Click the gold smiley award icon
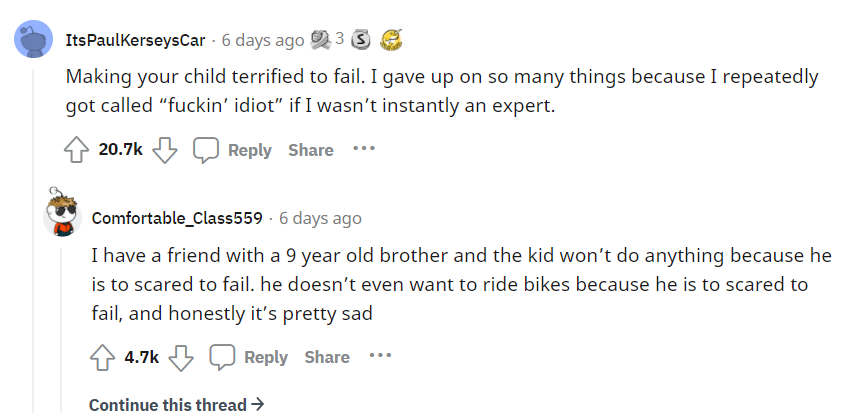 pyautogui.click(x=394, y=40)
